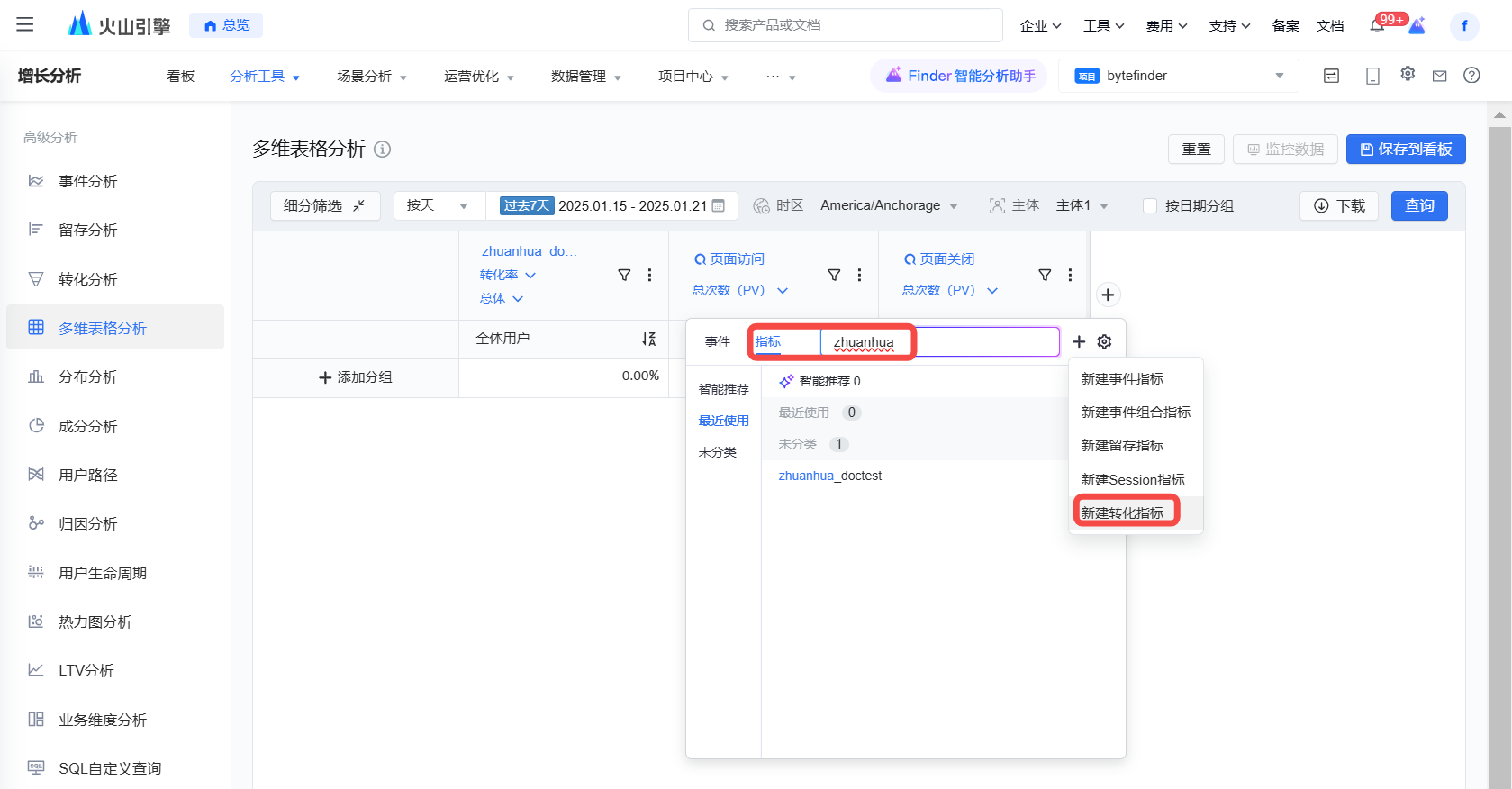This screenshot has height=789, width=1512.
Task: Click the filter icon on 页面访问 column
Action: point(834,275)
